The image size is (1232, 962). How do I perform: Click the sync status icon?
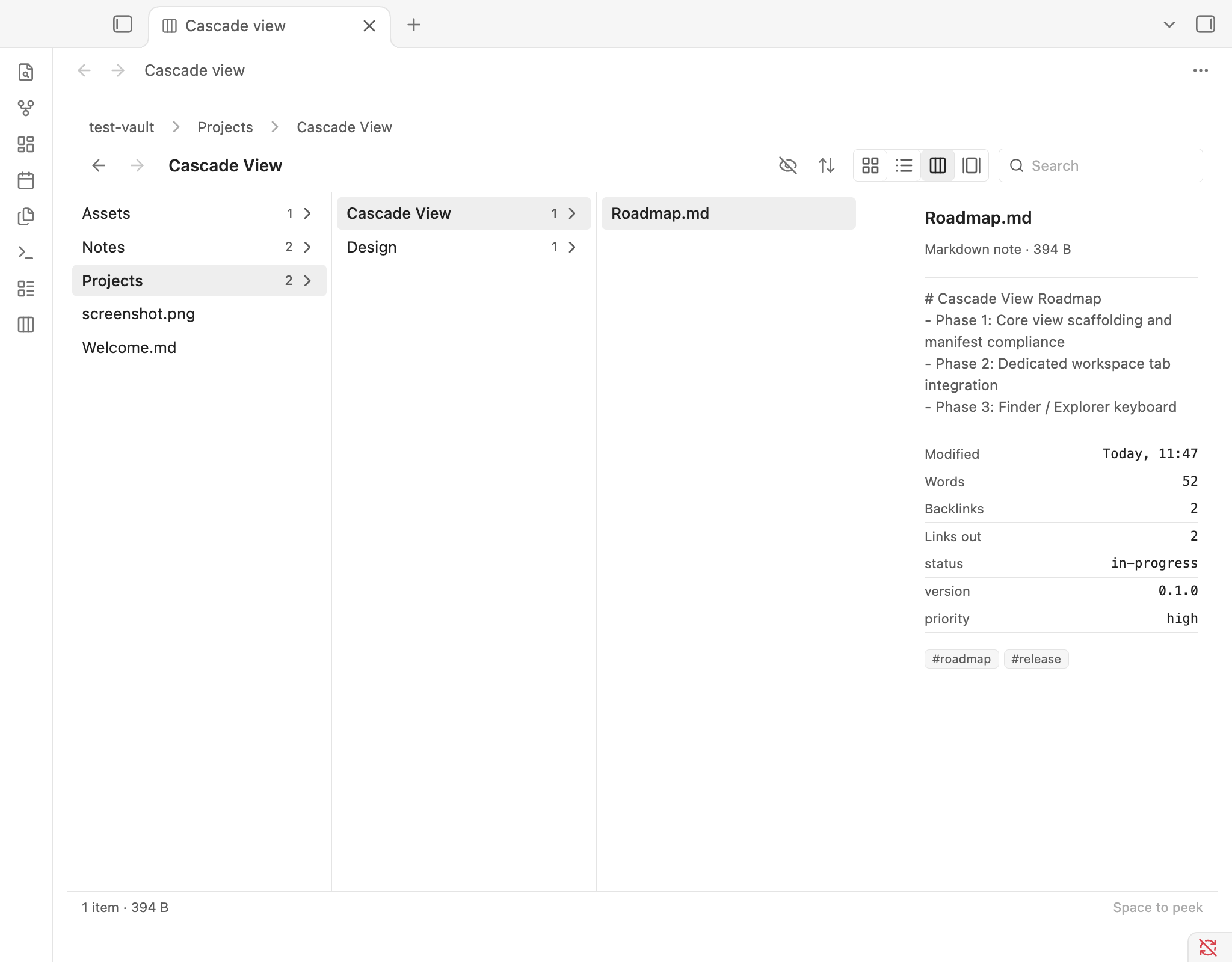(1208, 948)
